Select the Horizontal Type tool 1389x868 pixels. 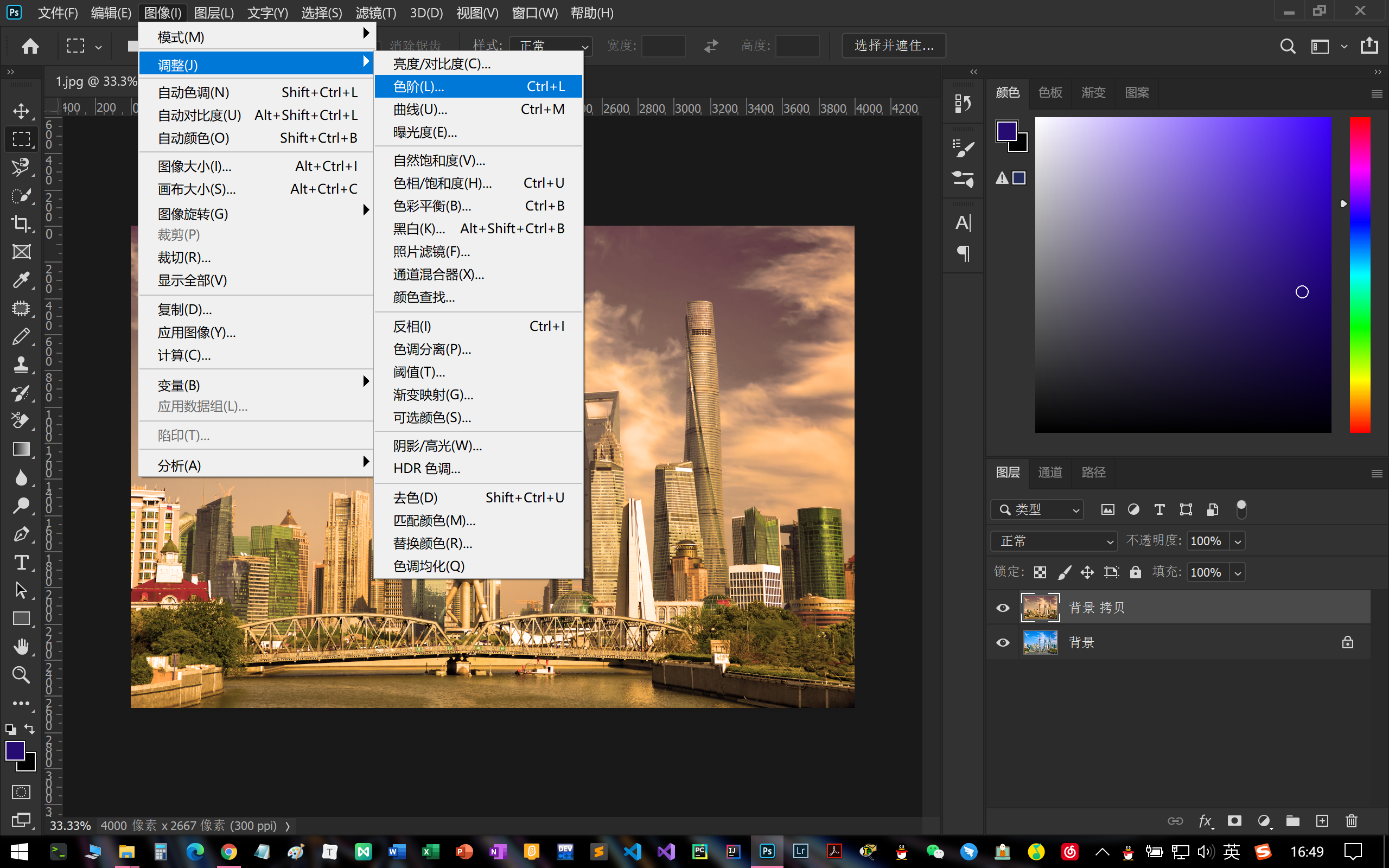21,562
